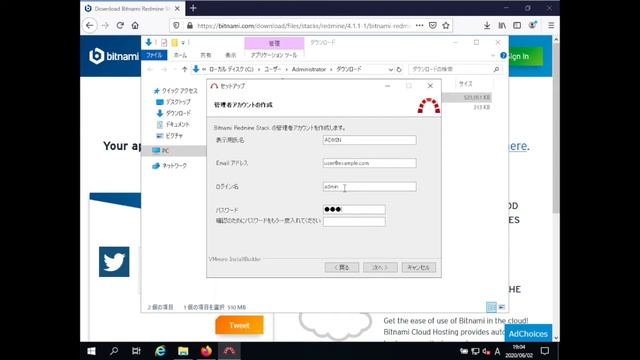This screenshot has height=360, width=640.
Task: Click the Email アドレス text field
Action: pyautogui.click(x=369, y=163)
